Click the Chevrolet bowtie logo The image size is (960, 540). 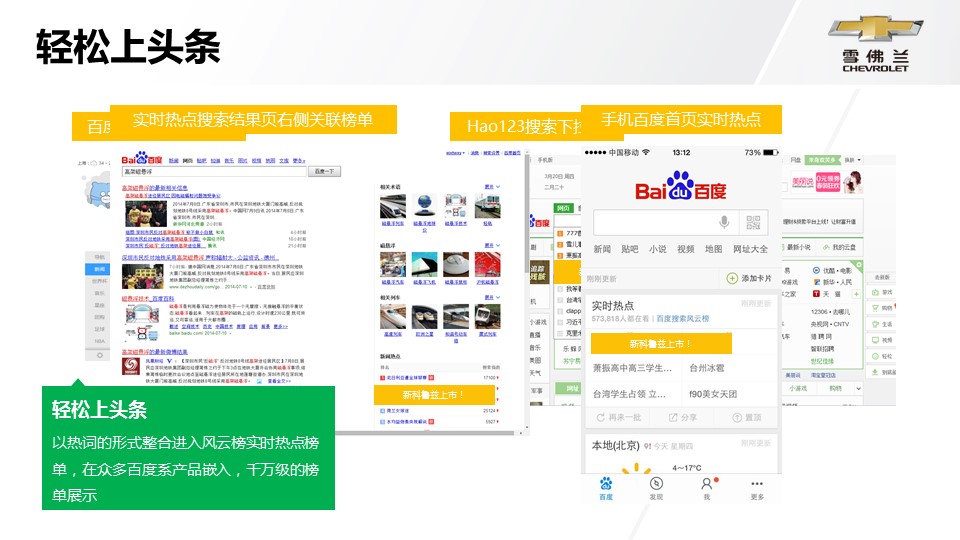pos(876,28)
